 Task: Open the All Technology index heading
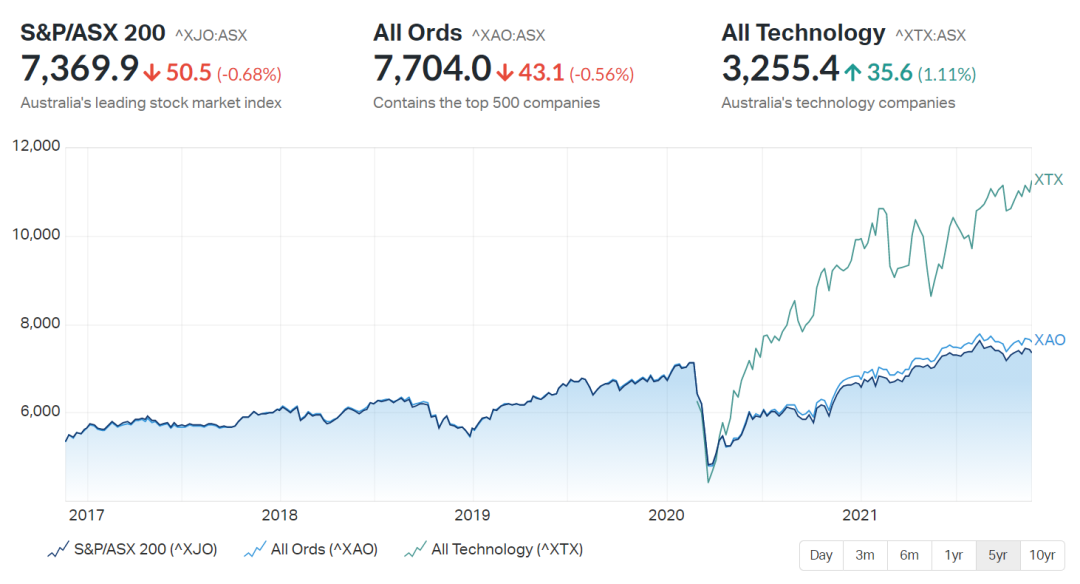coord(803,33)
